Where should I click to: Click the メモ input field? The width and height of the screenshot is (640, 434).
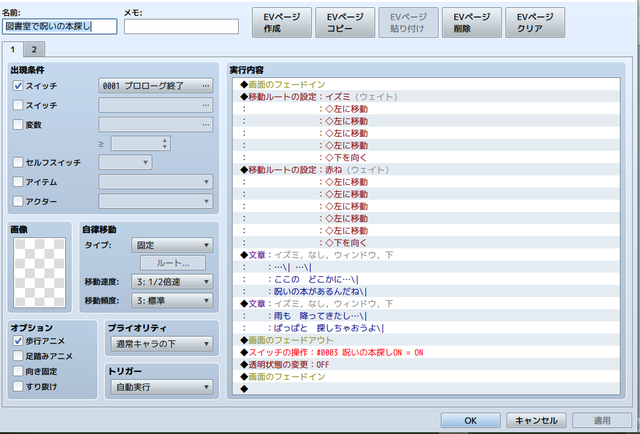181,27
